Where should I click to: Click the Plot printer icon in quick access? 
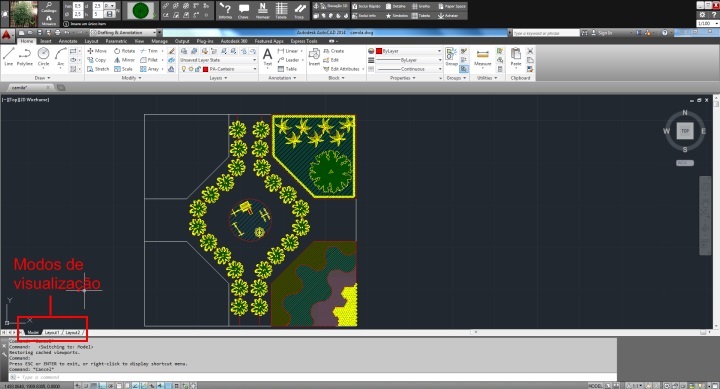pyautogui.click(x=57, y=33)
